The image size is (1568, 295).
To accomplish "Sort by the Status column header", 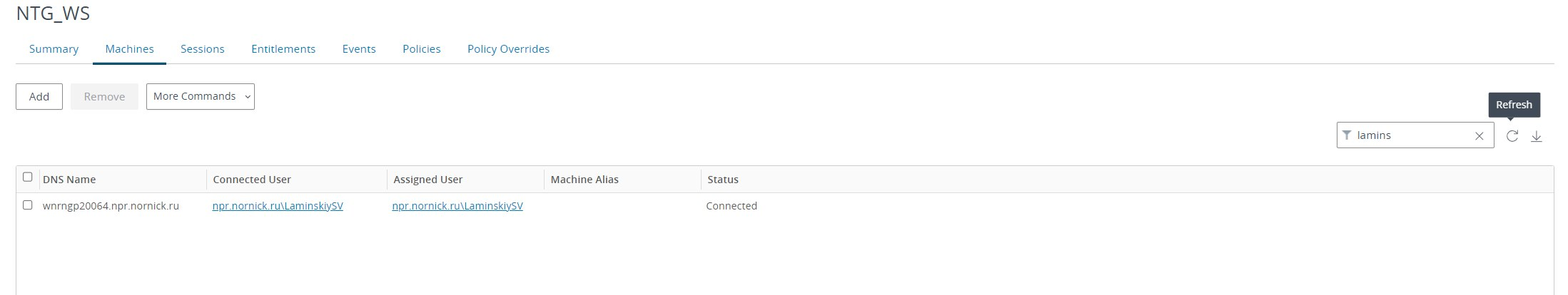I will coord(723,180).
